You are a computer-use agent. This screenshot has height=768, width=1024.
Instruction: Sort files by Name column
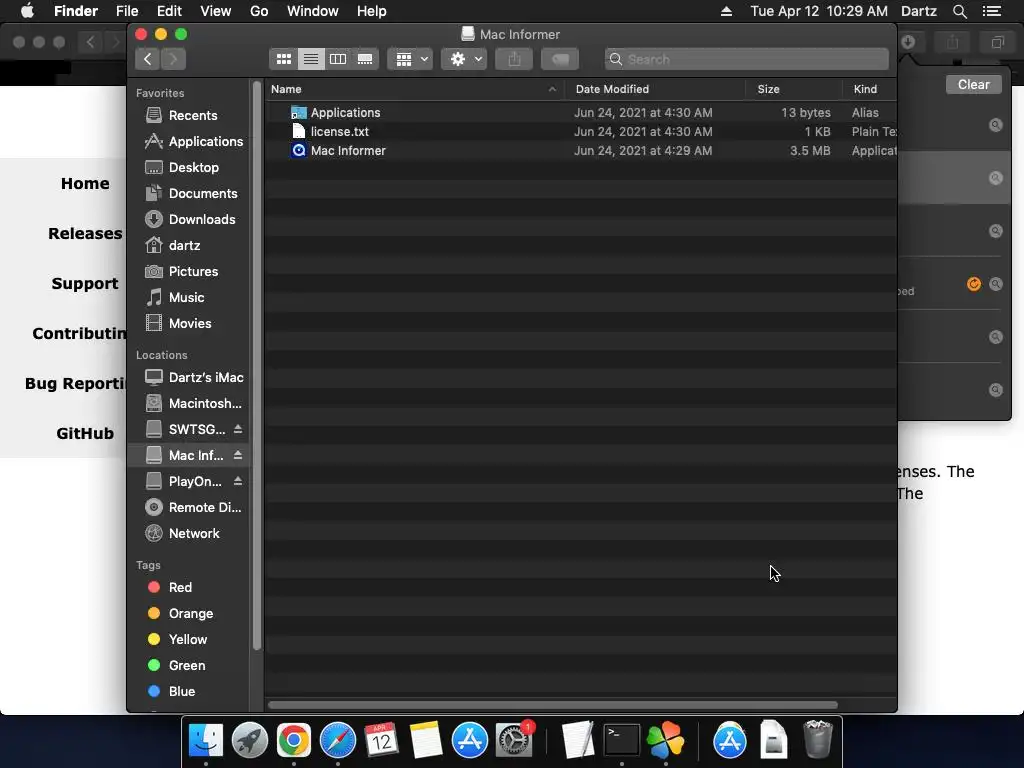tap(415, 89)
